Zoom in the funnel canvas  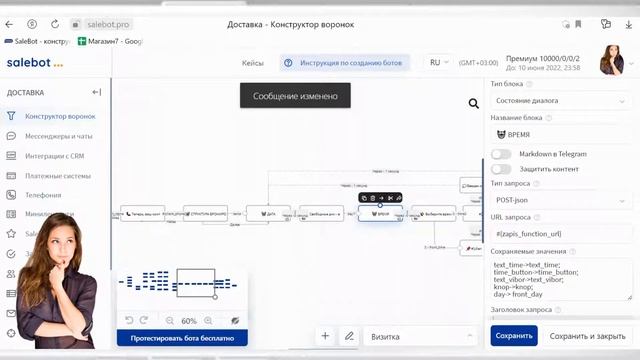[208, 321]
